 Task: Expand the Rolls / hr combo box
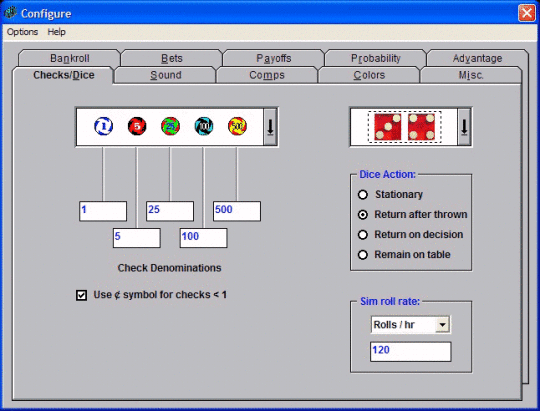pyautogui.click(x=443, y=325)
